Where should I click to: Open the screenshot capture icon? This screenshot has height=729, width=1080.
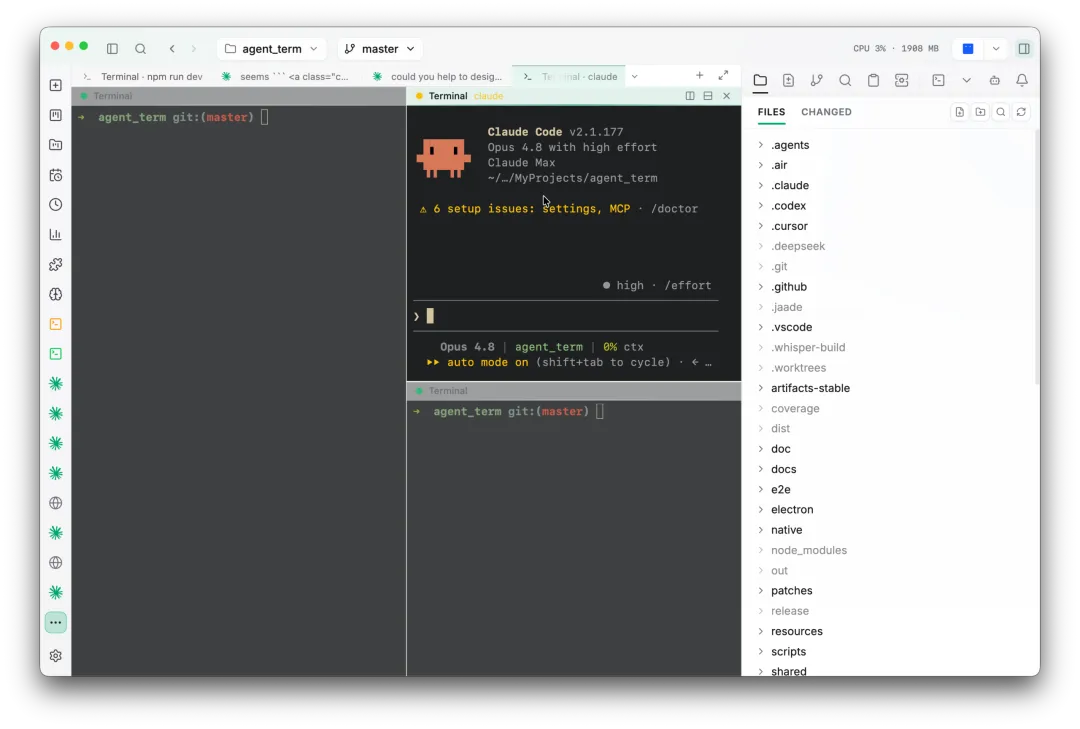click(901, 81)
